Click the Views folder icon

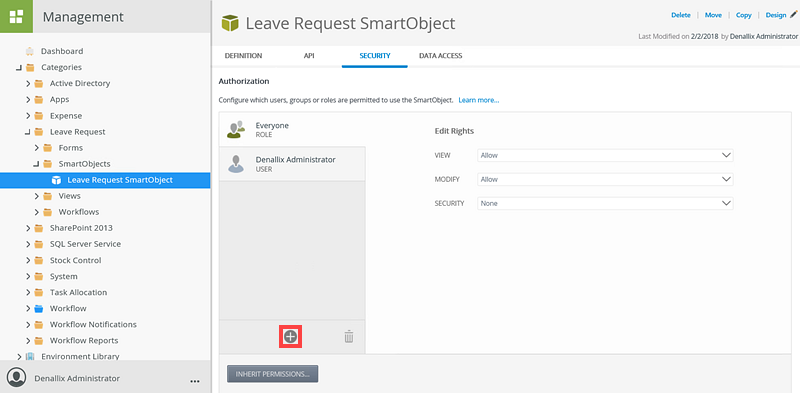[x=47, y=196]
